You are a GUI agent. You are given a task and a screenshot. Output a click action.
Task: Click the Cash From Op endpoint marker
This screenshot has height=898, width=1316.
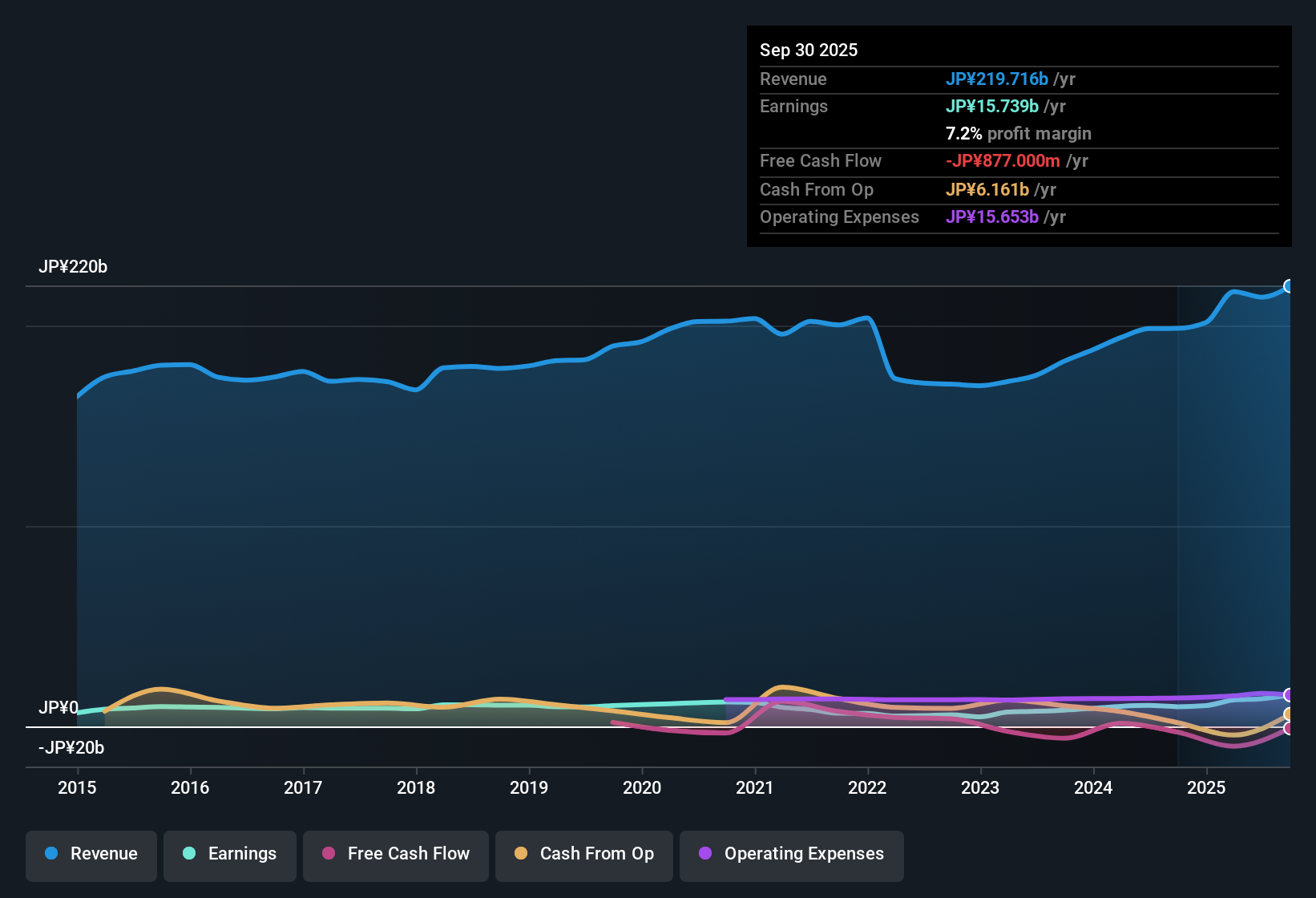click(1289, 712)
